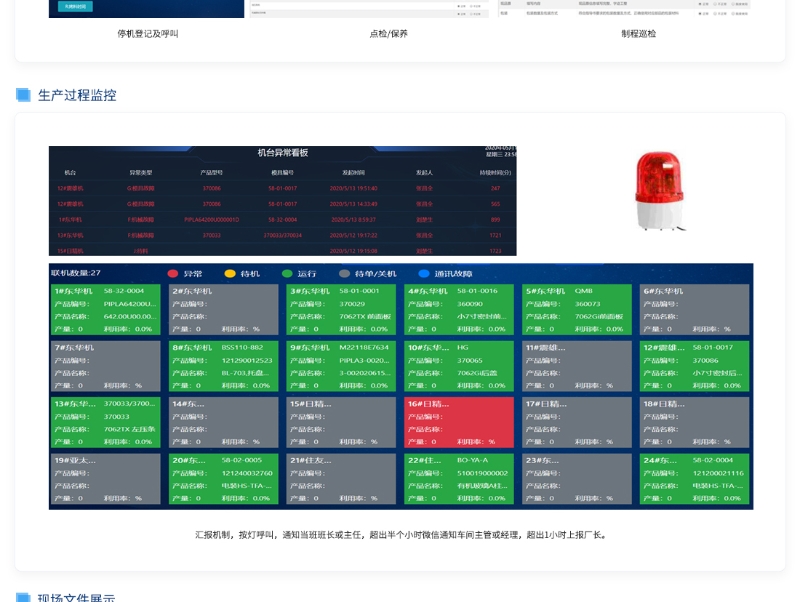Click the grey 待单/关机 legend dot
Image resolution: width=800 pixels, height=602 pixels.
click(344, 274)
